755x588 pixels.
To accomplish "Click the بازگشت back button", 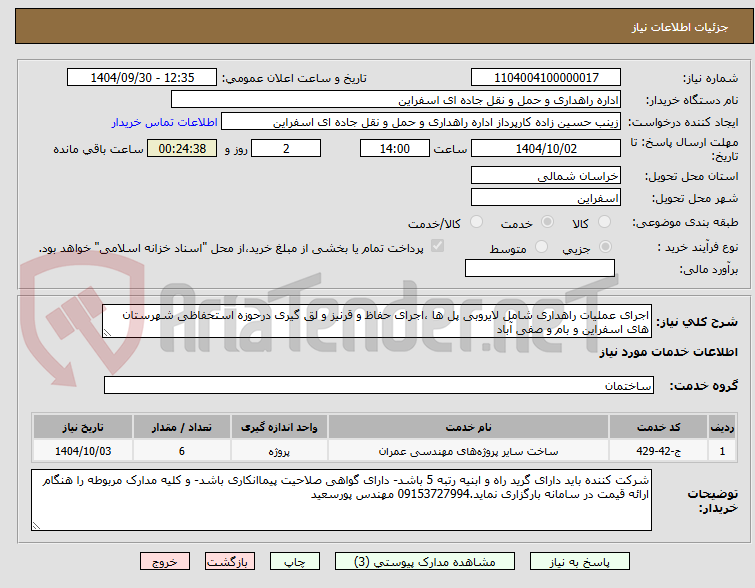I will pyautogui.click(x=230, y=562).
